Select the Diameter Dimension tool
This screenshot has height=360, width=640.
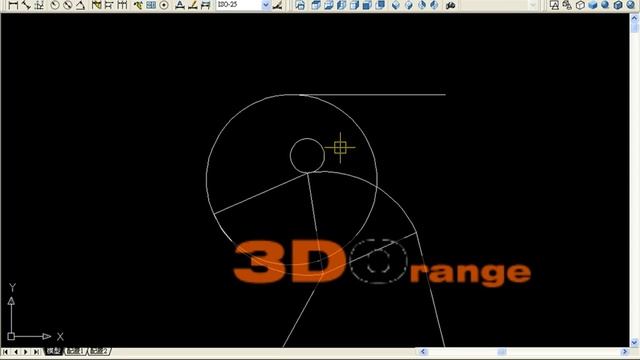[68, 5]
